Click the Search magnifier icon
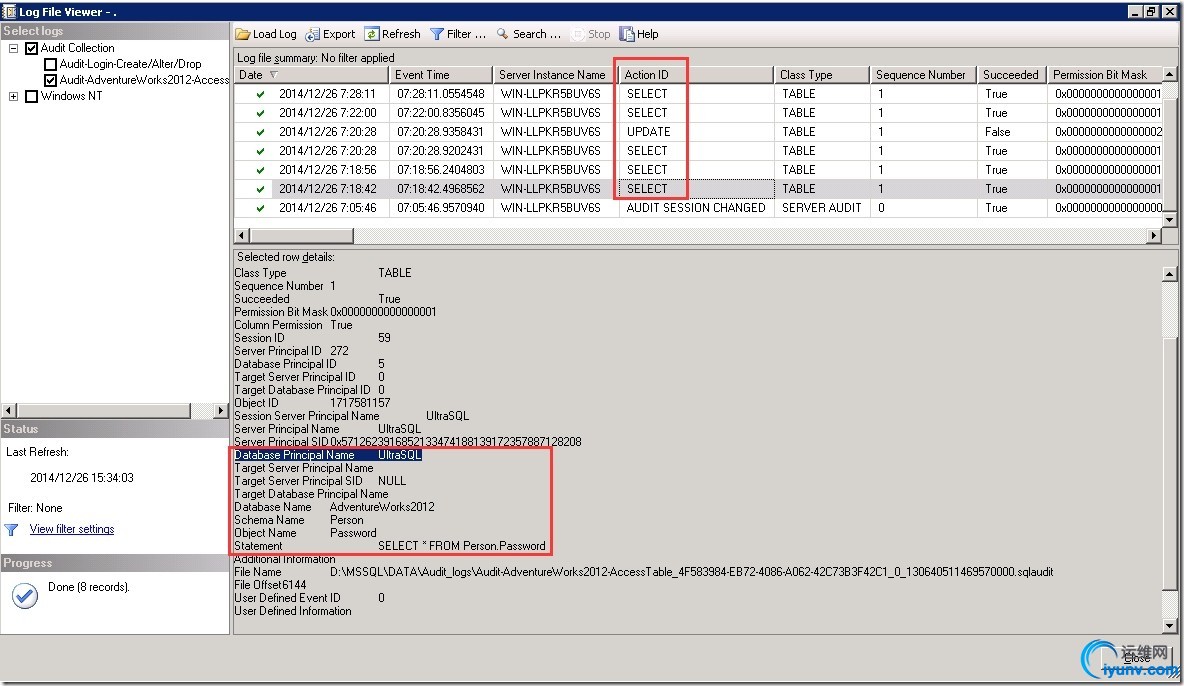 [502, 34]
